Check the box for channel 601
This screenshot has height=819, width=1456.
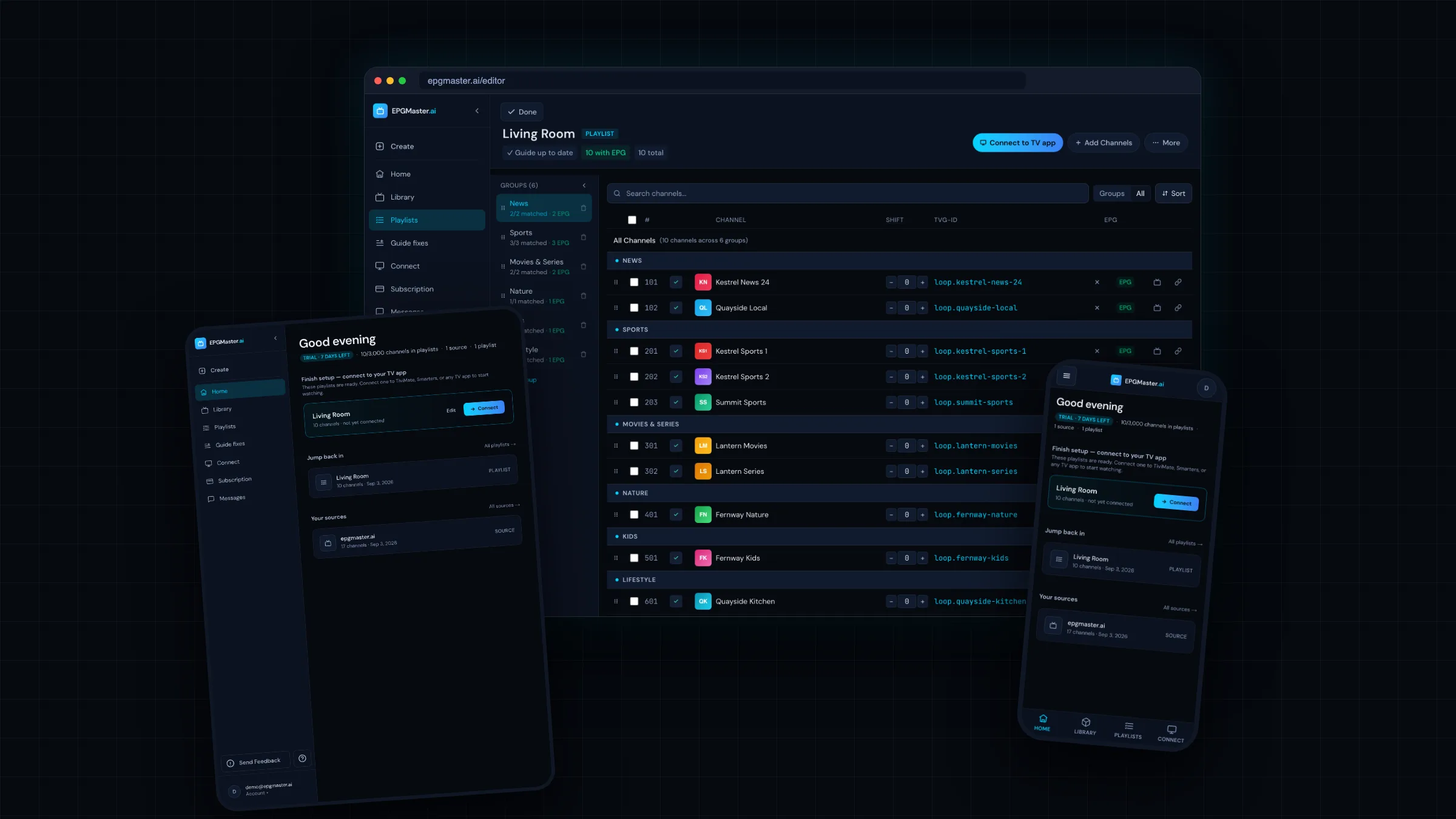(634, 601)
